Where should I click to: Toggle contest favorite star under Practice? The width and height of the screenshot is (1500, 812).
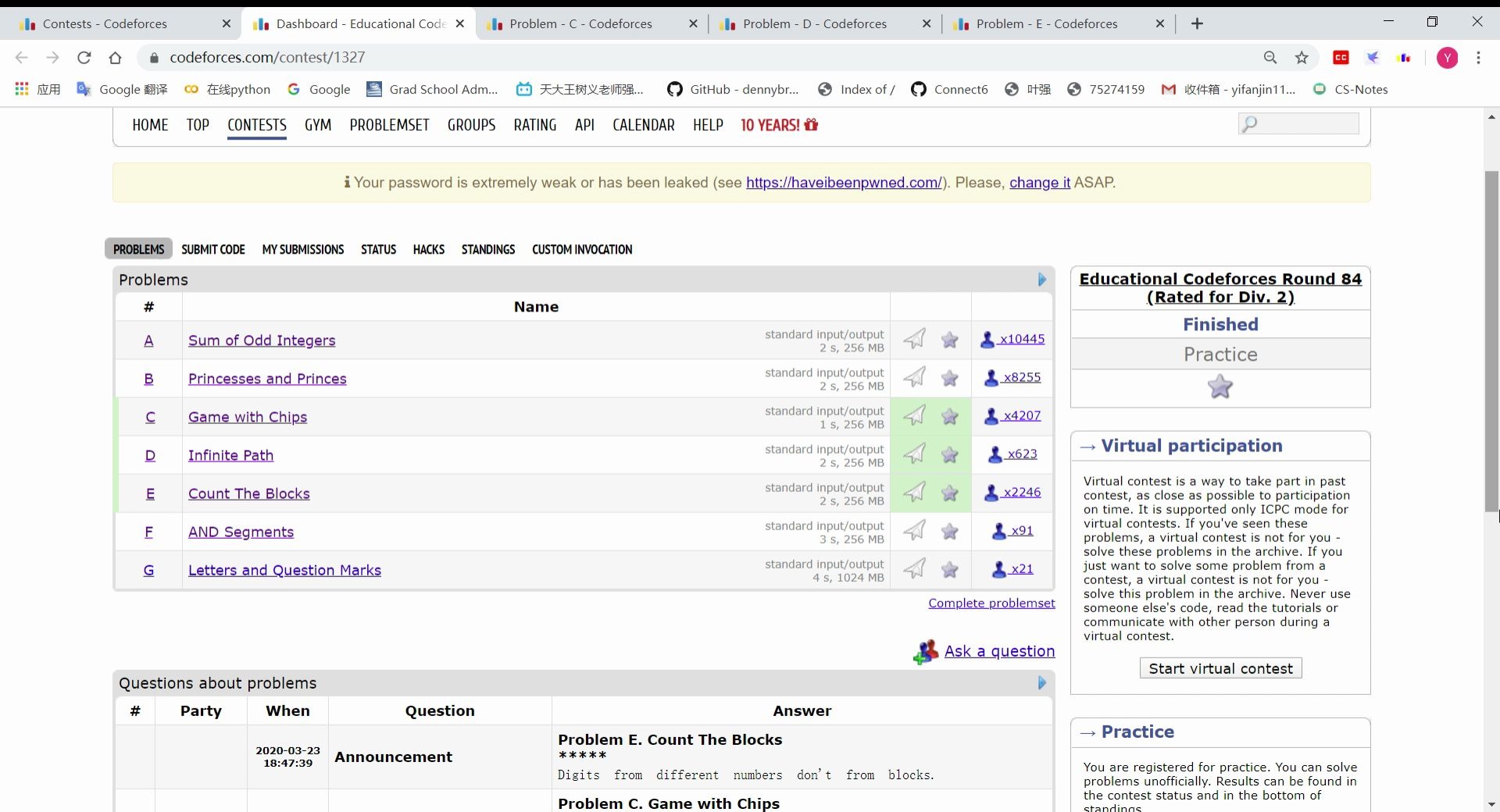click(x=1220, y=386)
